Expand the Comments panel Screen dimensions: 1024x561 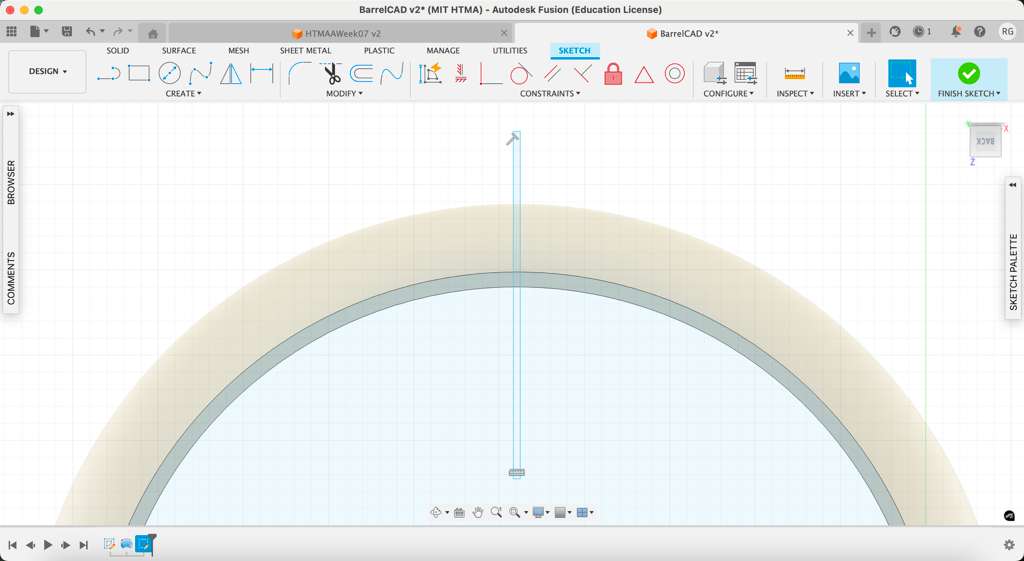pos(11,278)
